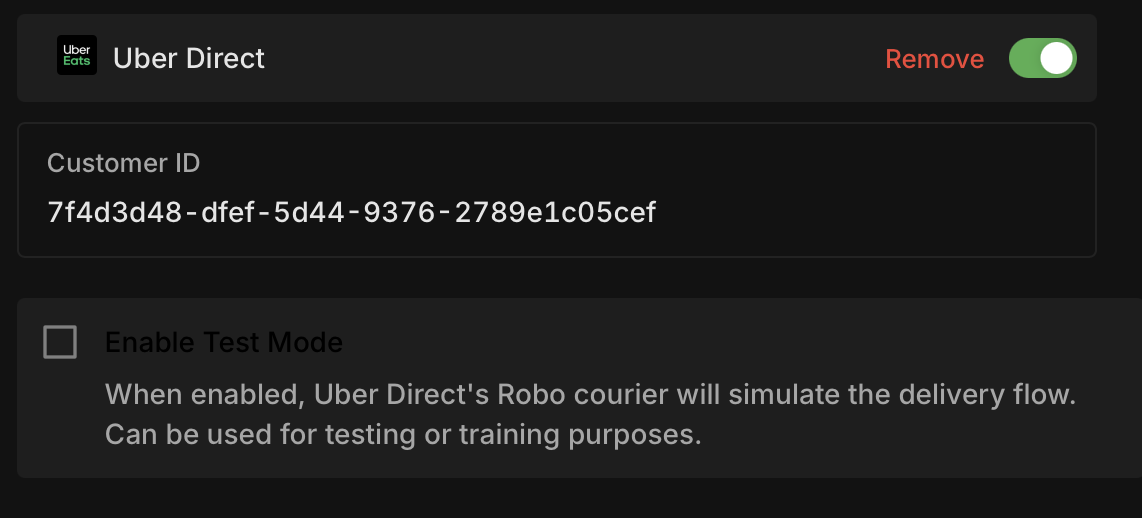Select the Enable Test Mode label
The height and width of the screenshot is (518, 1142).
(x=224, y=342)
